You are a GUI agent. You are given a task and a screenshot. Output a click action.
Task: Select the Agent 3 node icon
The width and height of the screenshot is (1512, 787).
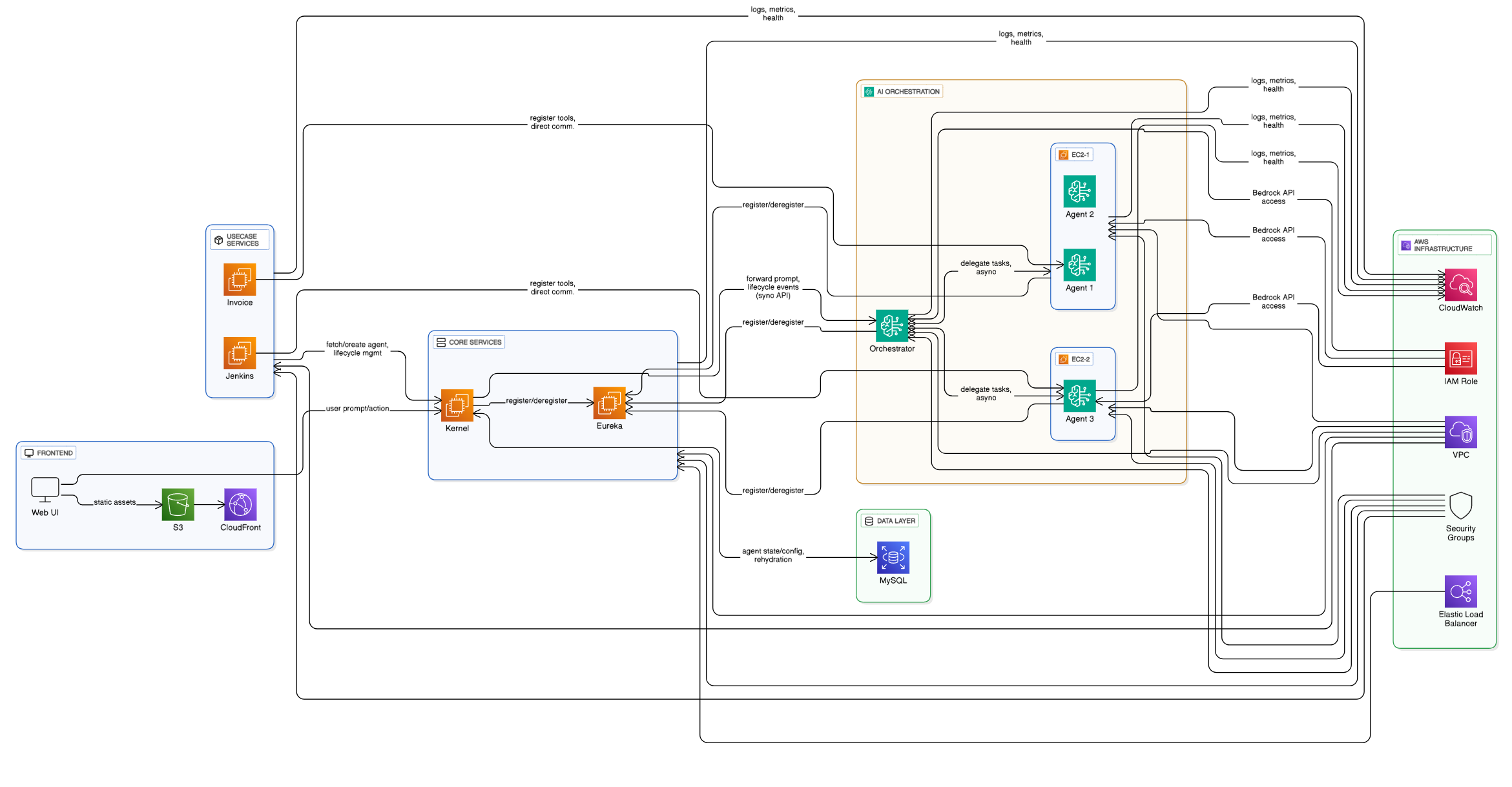(1079, 396)
